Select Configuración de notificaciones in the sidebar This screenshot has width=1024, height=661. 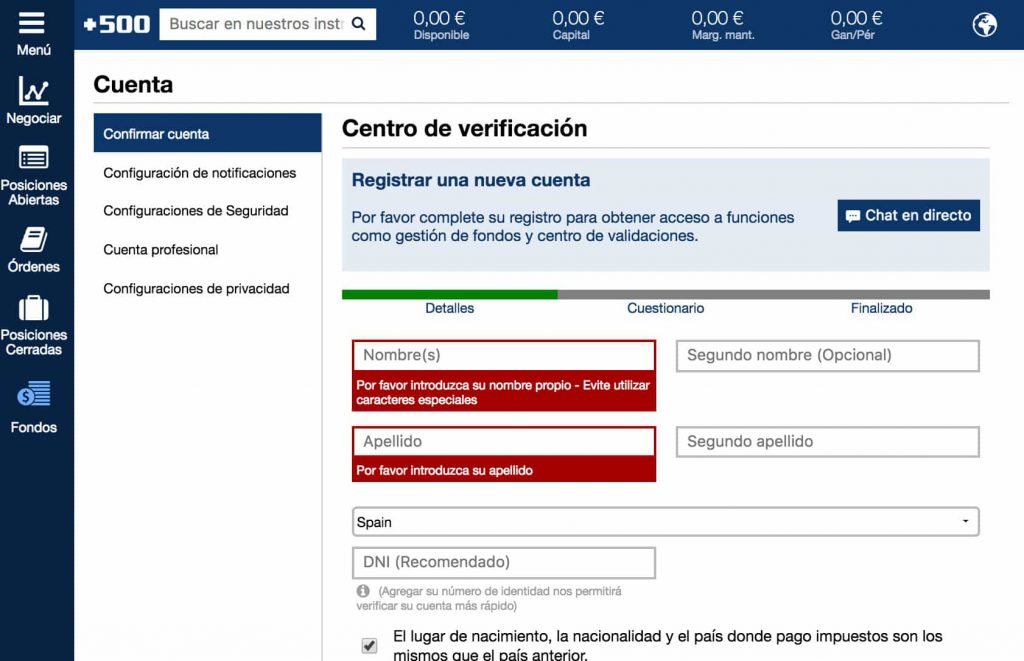(x=199, y=172)
